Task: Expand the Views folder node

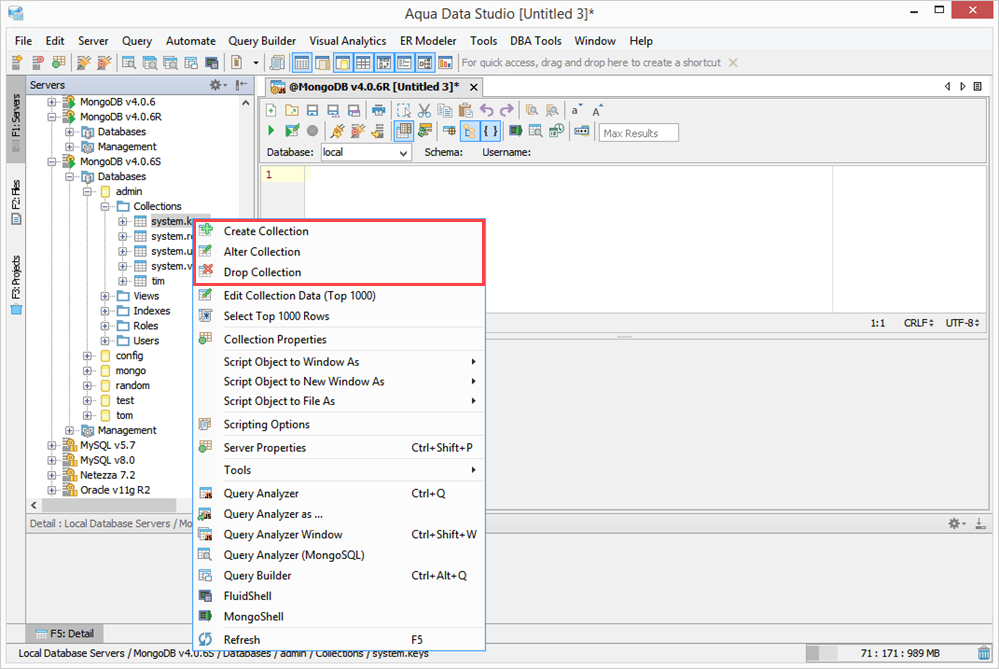Action: [x=105, y=296]
